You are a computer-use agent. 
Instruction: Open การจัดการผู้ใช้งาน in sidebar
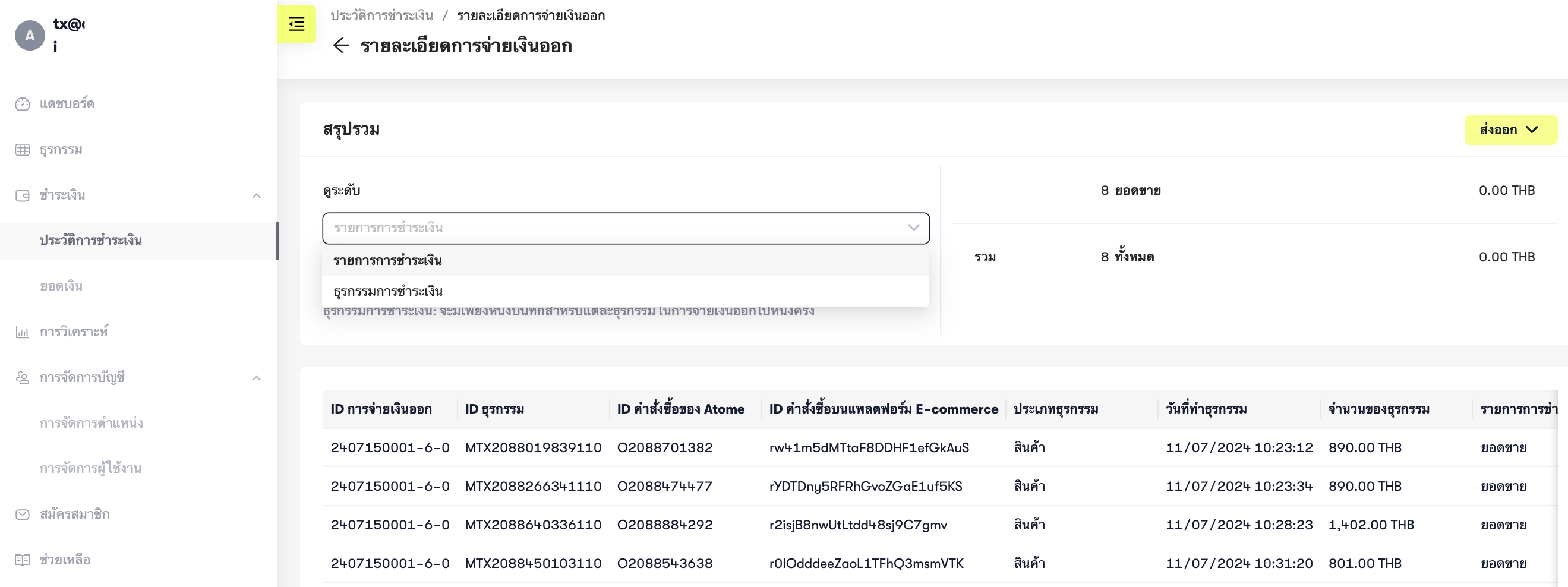tap(90, 469)
